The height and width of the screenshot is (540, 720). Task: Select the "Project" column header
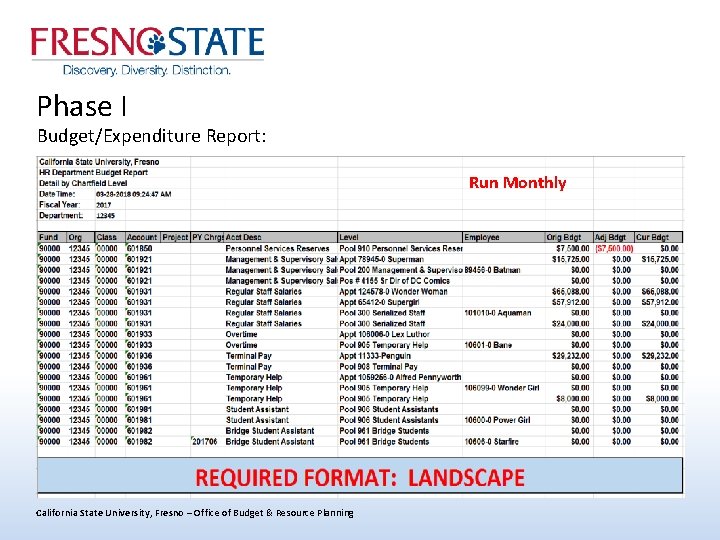(x=175, y=237)
